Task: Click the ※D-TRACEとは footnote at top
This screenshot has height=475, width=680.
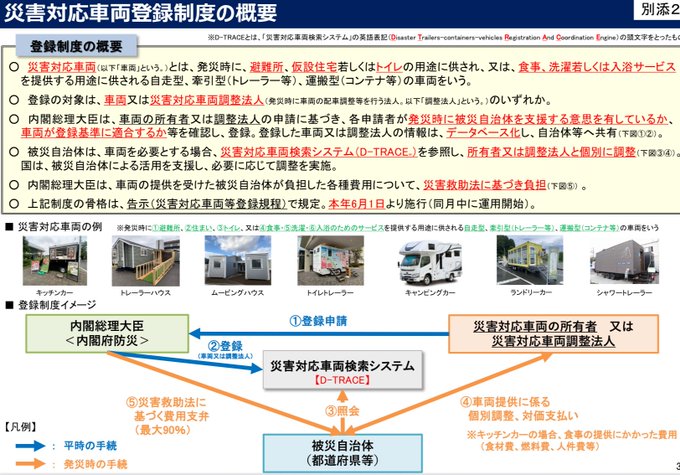Action: (x=442, y=38)
